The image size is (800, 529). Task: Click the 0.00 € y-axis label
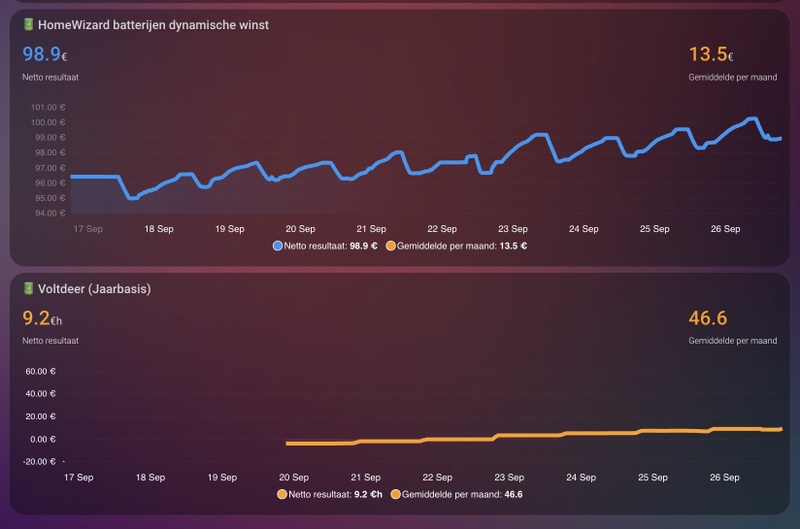[x=43, y=439]
